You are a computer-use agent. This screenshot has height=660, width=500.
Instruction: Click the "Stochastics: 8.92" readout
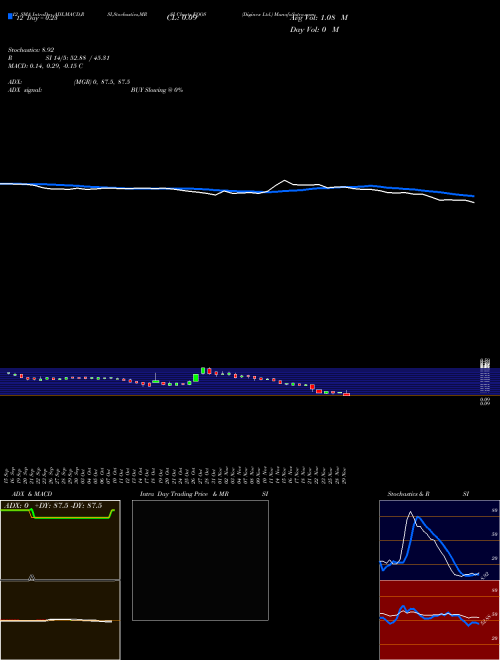pos(31,50)
